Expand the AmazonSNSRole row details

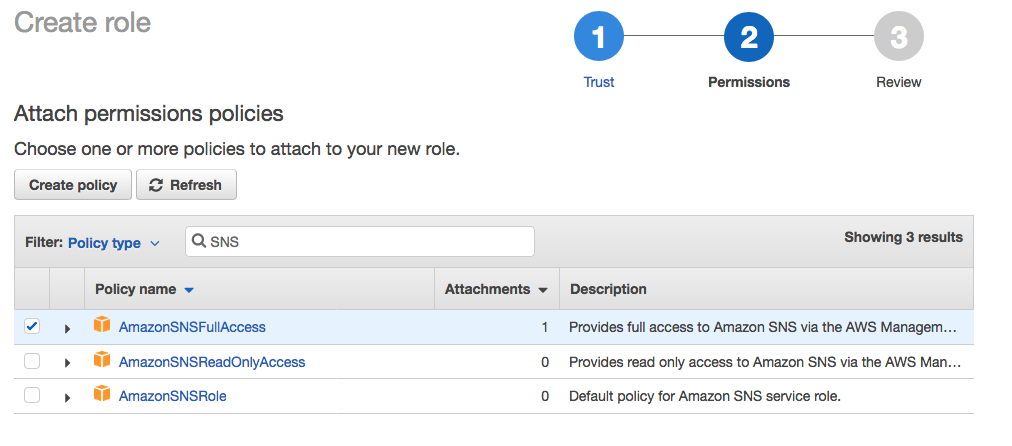[x=68, y=397]
